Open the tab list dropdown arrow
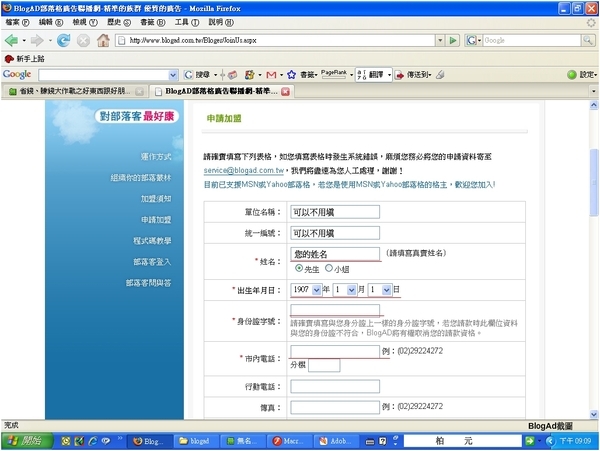The height and width of the screenshot is (451, 600). [593, 91]
